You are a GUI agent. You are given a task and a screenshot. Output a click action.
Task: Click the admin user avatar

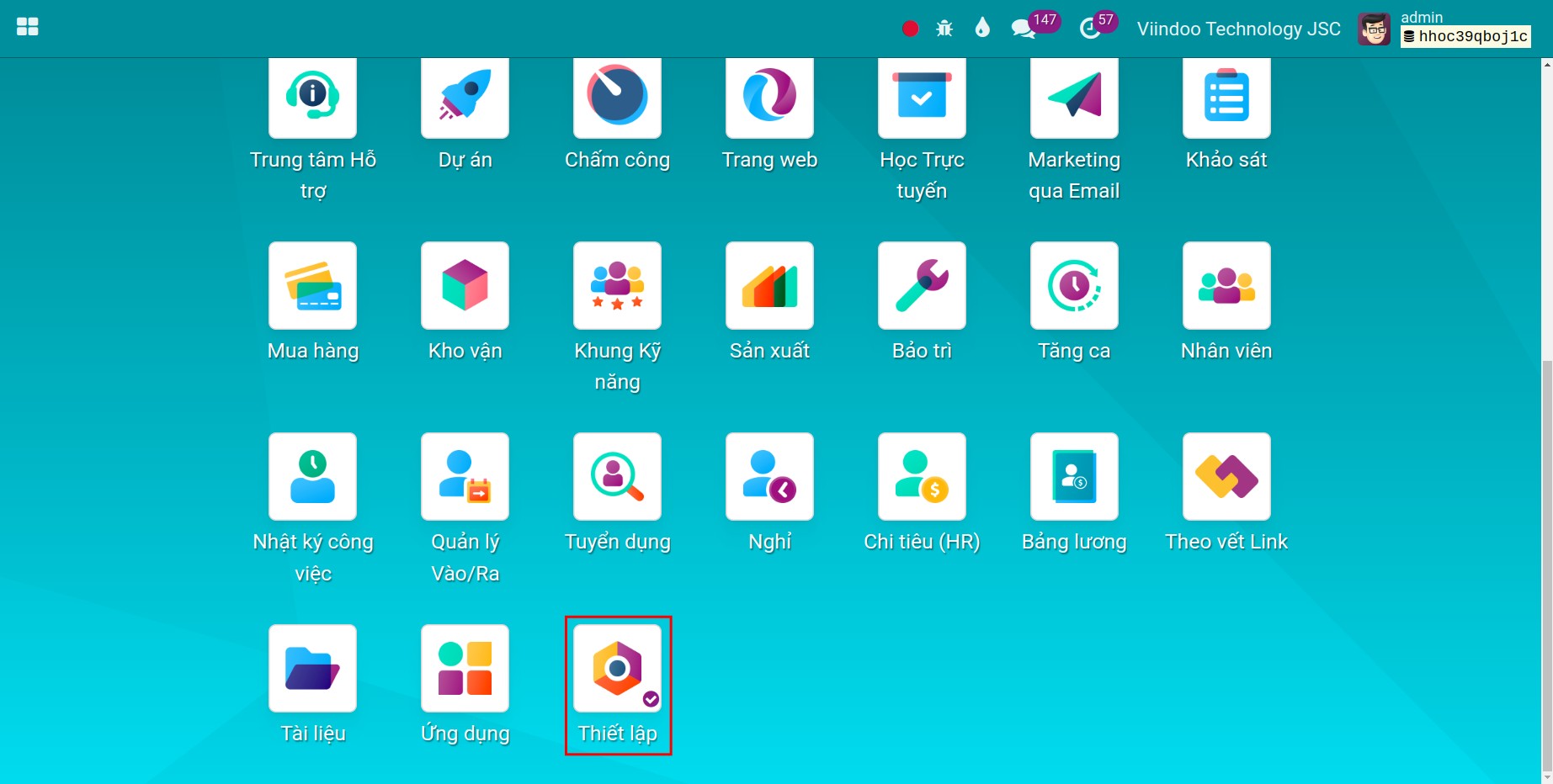coord(1375,29)
